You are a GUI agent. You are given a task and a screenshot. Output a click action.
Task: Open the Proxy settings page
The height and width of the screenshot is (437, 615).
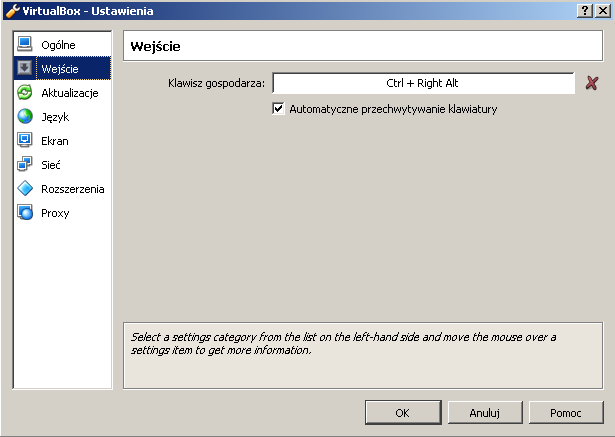62,213
